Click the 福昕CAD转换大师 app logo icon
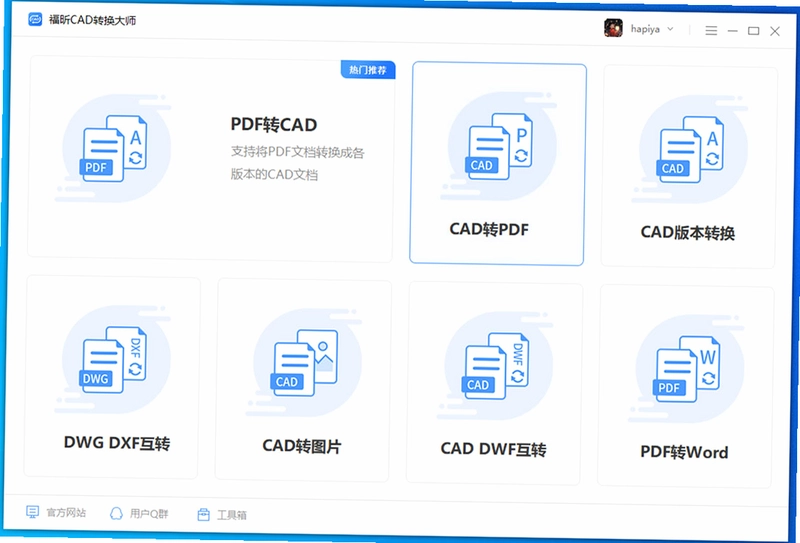Viewport: 800px width, 543px height. point(35,20)
